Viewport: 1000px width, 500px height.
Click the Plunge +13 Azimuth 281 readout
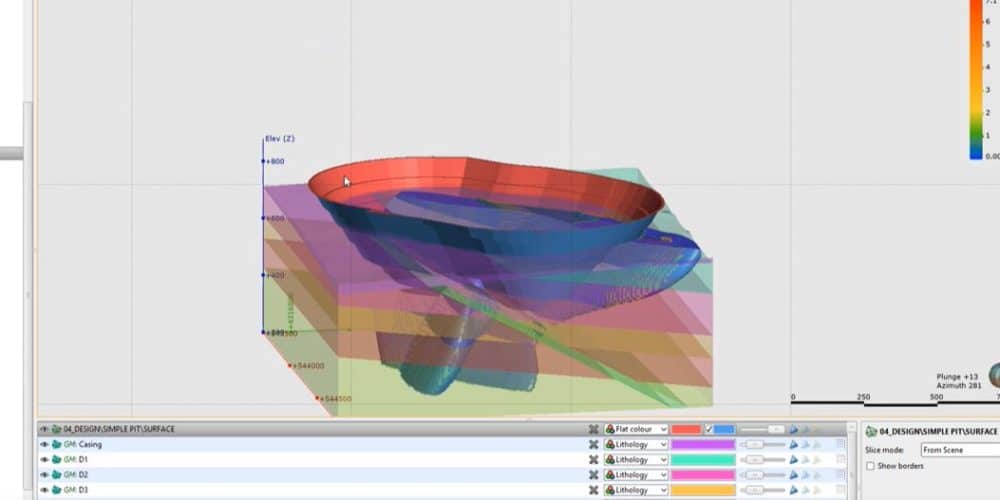(957, 381)
